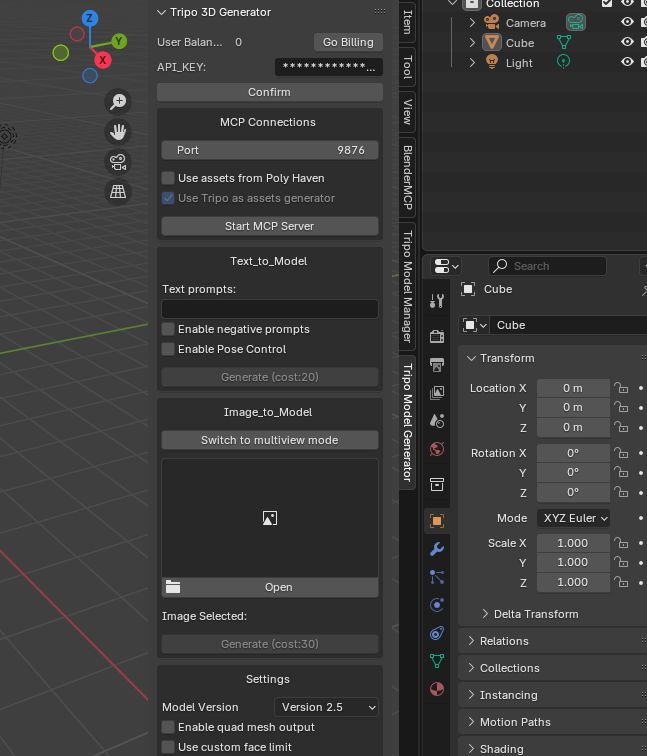Click the green Y axis gizmo handle

(119, 41)
